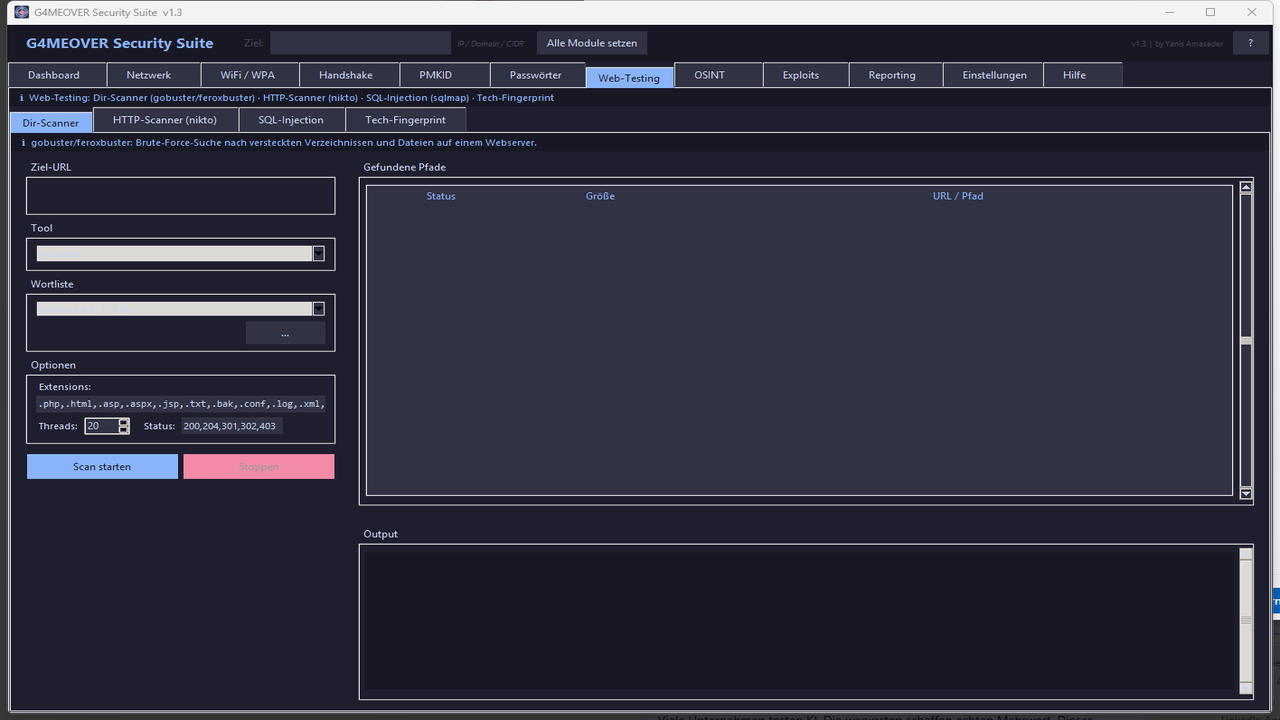Open the SQL-Injection sub-tab
This screenshot has height=720, width=1280.
click(x=291, y=120)
